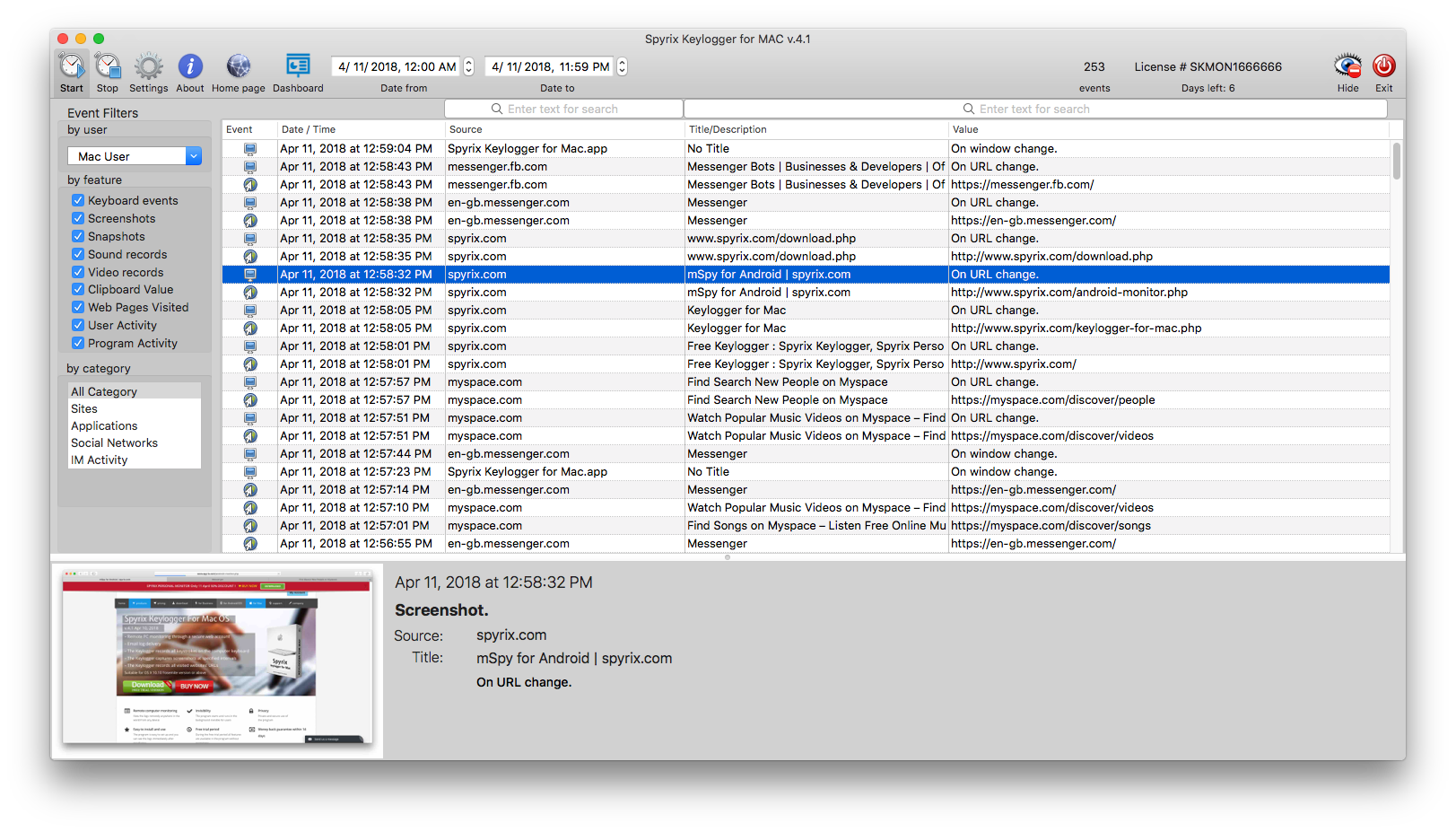Screen dimensions: 1456x832
Task: Sort by Title/Description column header
Action: coord(816,129)
